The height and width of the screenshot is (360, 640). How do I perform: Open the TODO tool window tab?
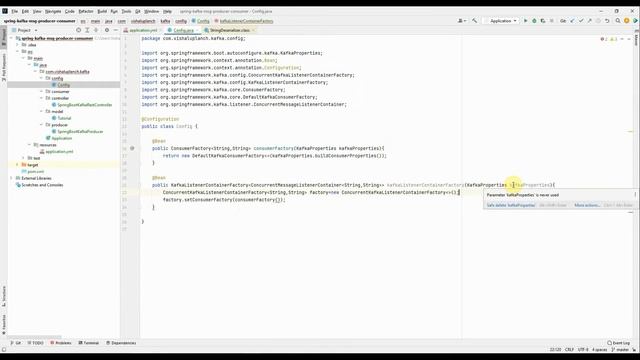36,343
